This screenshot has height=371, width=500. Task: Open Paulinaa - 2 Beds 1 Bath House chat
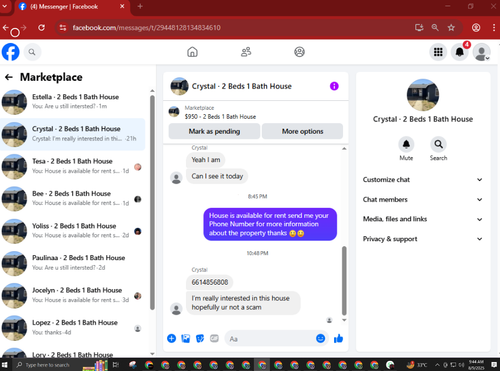(73, 263)
